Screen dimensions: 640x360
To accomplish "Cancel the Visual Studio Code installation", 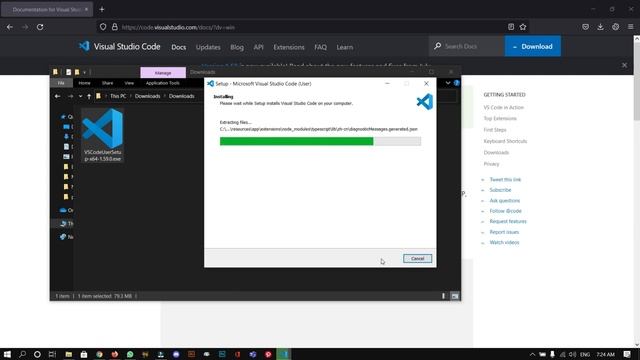I will 417,258.
